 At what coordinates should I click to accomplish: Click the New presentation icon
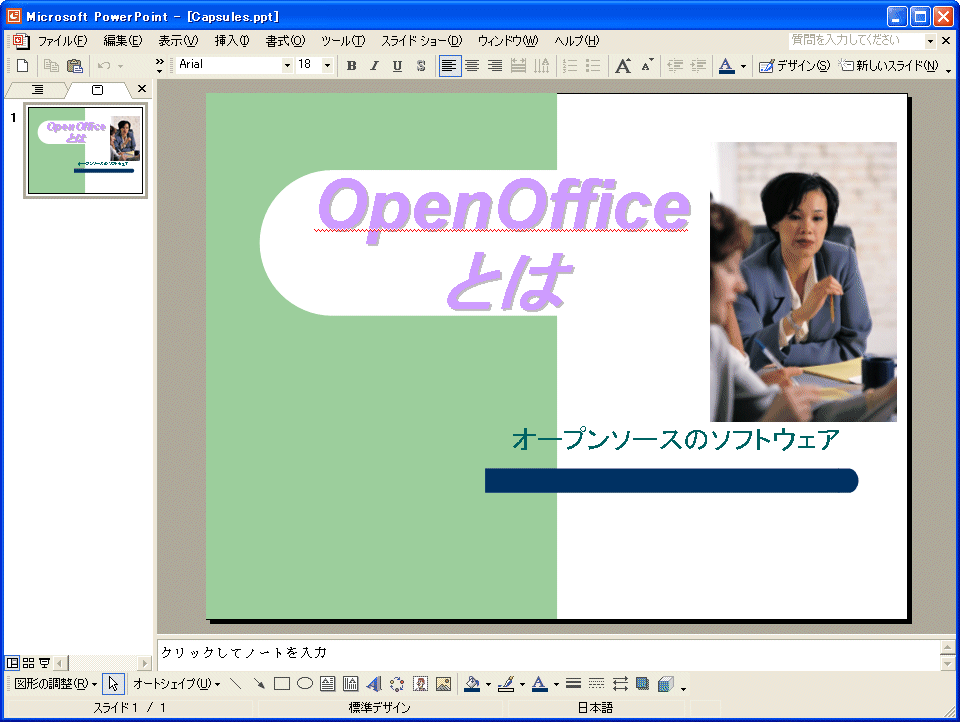23,66
